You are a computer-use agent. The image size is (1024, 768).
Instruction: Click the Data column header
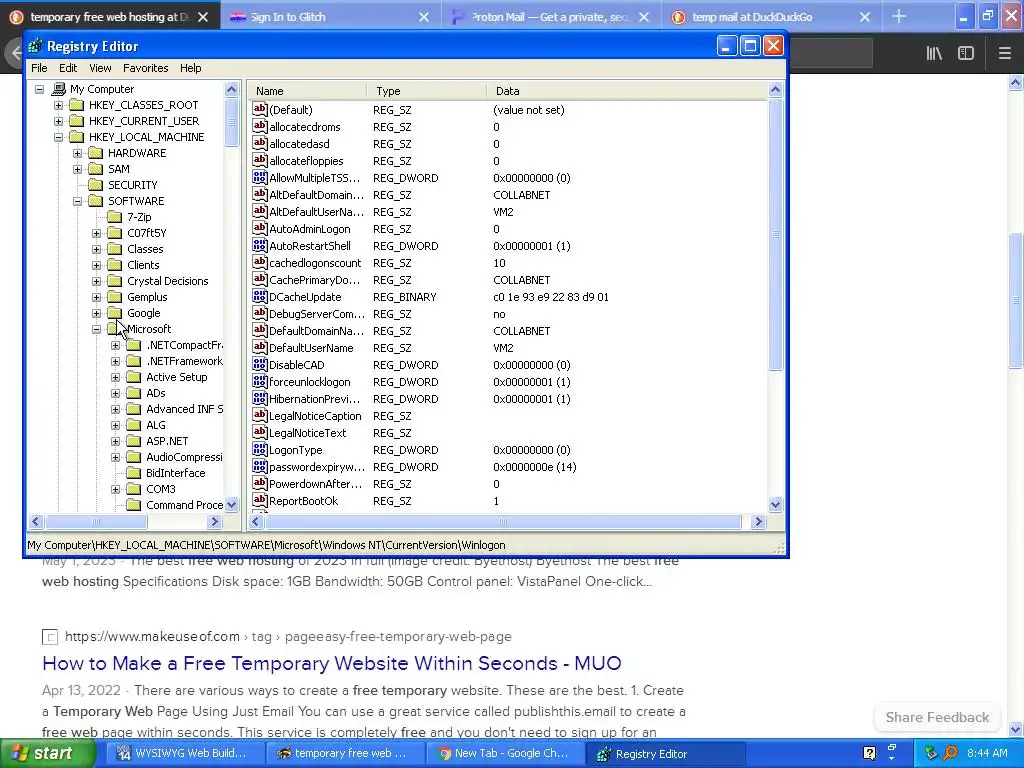tap(627, 91)
